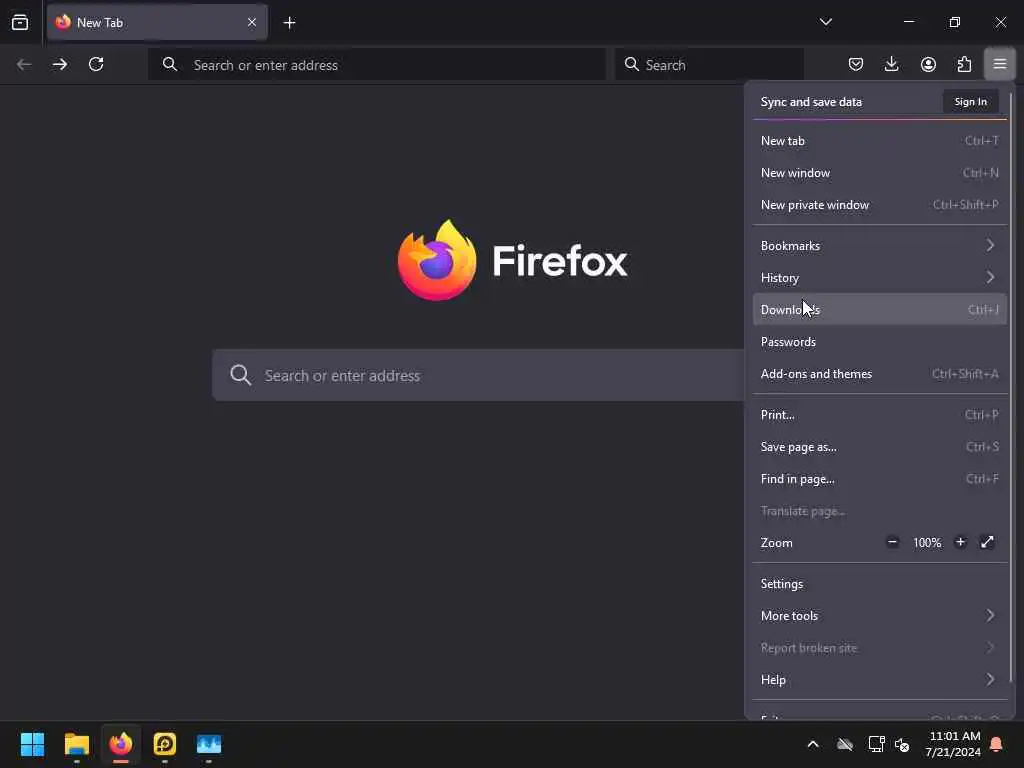Decrease zoom with the minus button
This screenshot has height=768, width=1024.
(x=892, y=542)
